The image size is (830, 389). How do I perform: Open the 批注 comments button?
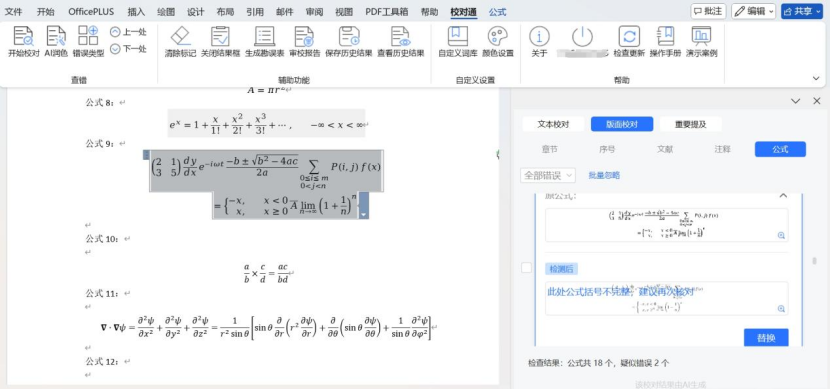point(708,11)
